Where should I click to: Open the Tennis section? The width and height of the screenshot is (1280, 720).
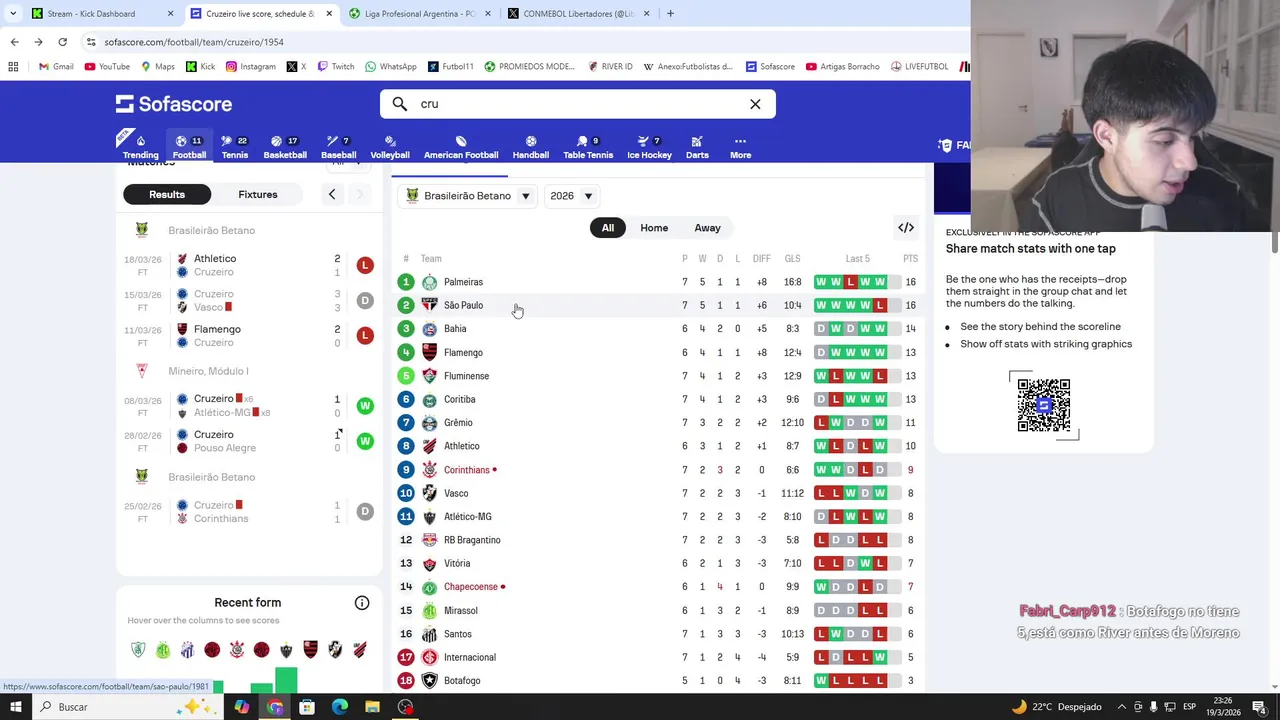(235, 147)
